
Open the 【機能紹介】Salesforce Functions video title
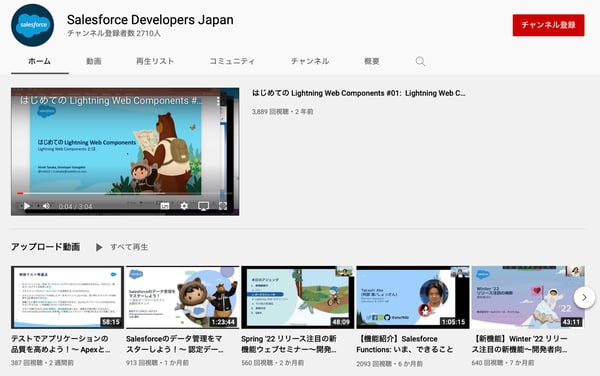pyautogui.click(x=405, y=344)
